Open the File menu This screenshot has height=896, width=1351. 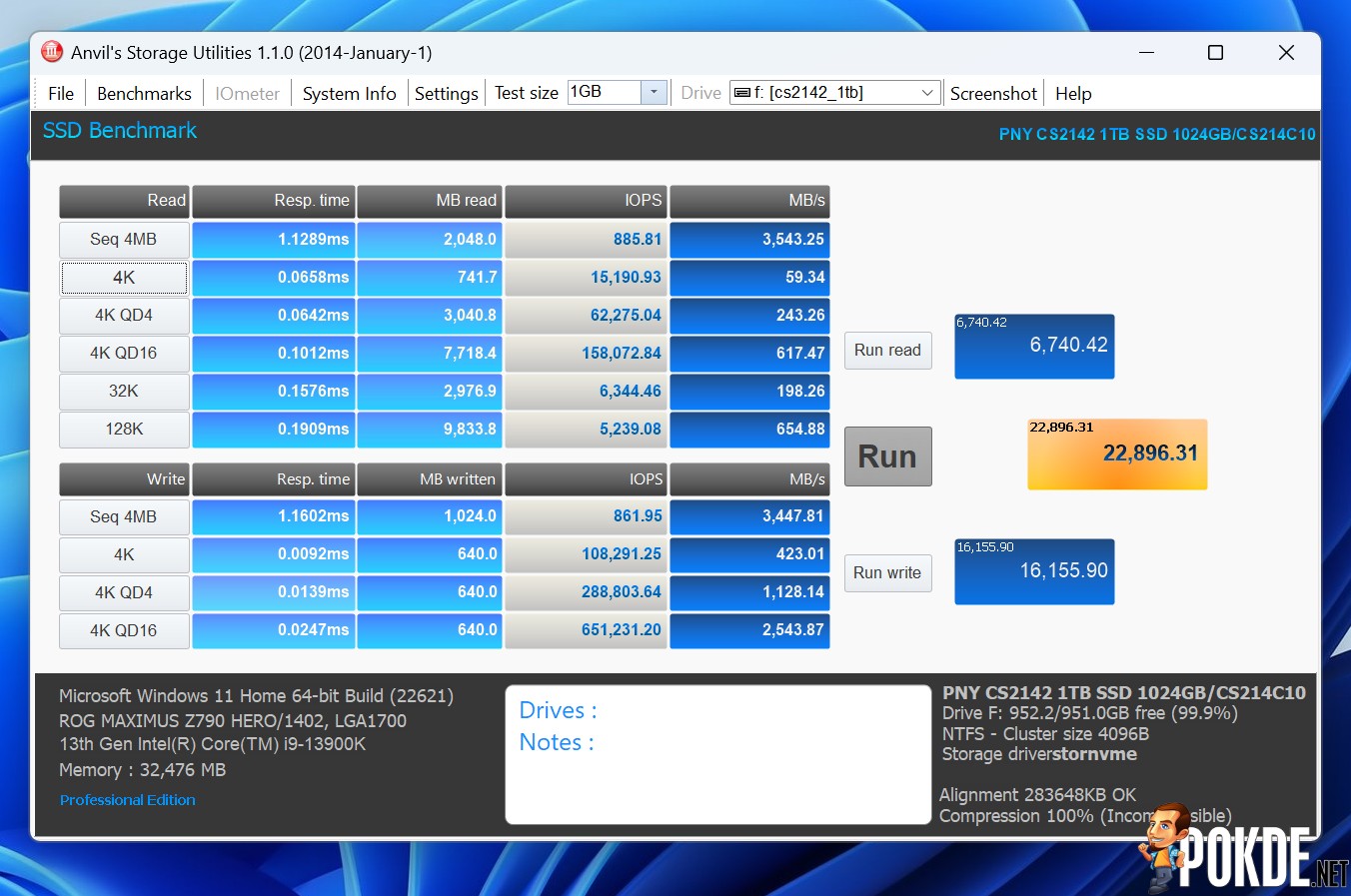[61, 93]
